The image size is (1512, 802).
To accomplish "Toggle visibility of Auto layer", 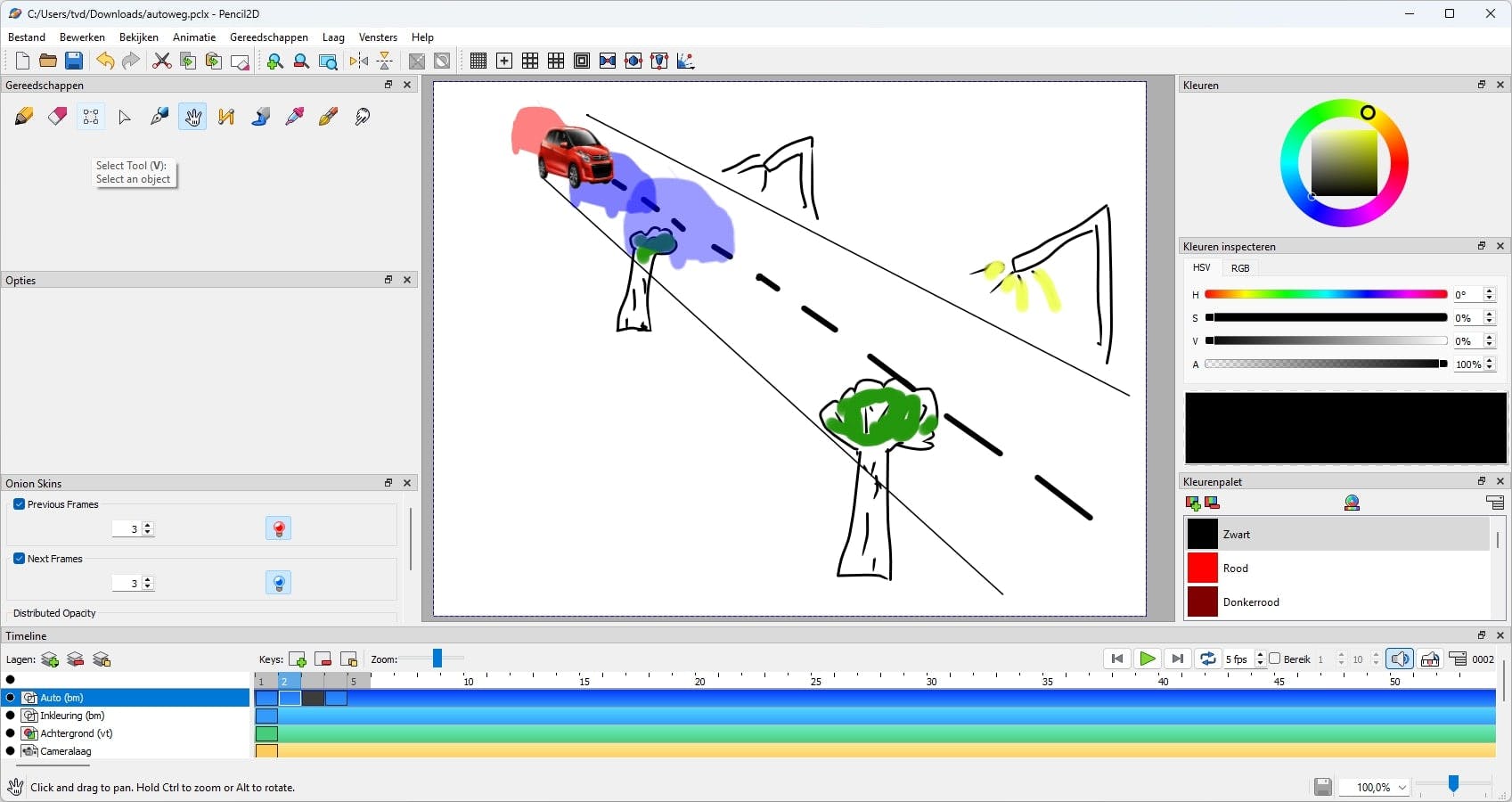I will (x=11, y=698).
